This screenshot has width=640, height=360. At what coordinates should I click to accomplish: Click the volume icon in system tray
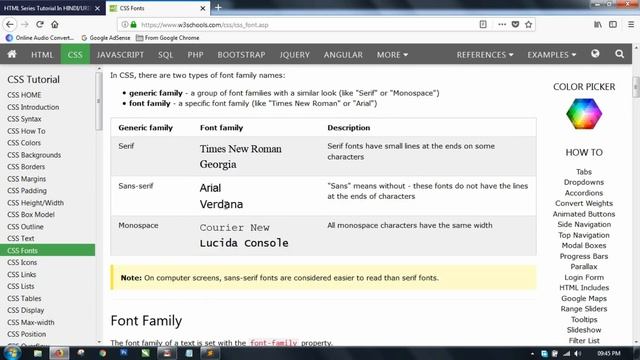tap(578, 353)
